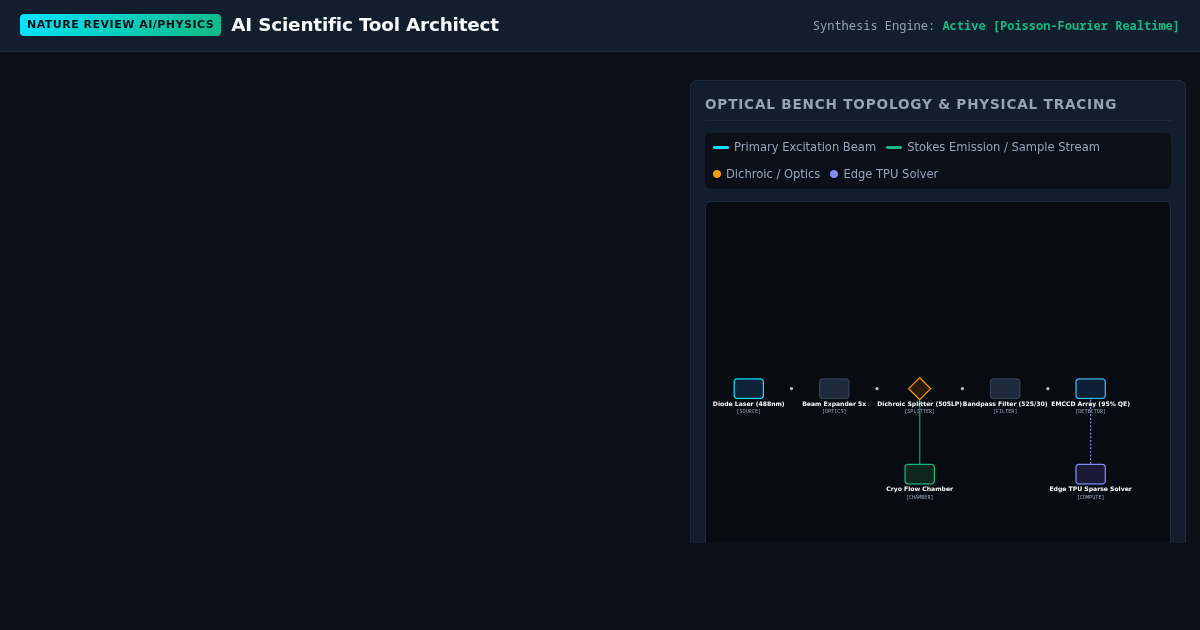Click the NATURE REVIEW AI/PHYSICS badge
1200x630 pixels.
point(120,25)
